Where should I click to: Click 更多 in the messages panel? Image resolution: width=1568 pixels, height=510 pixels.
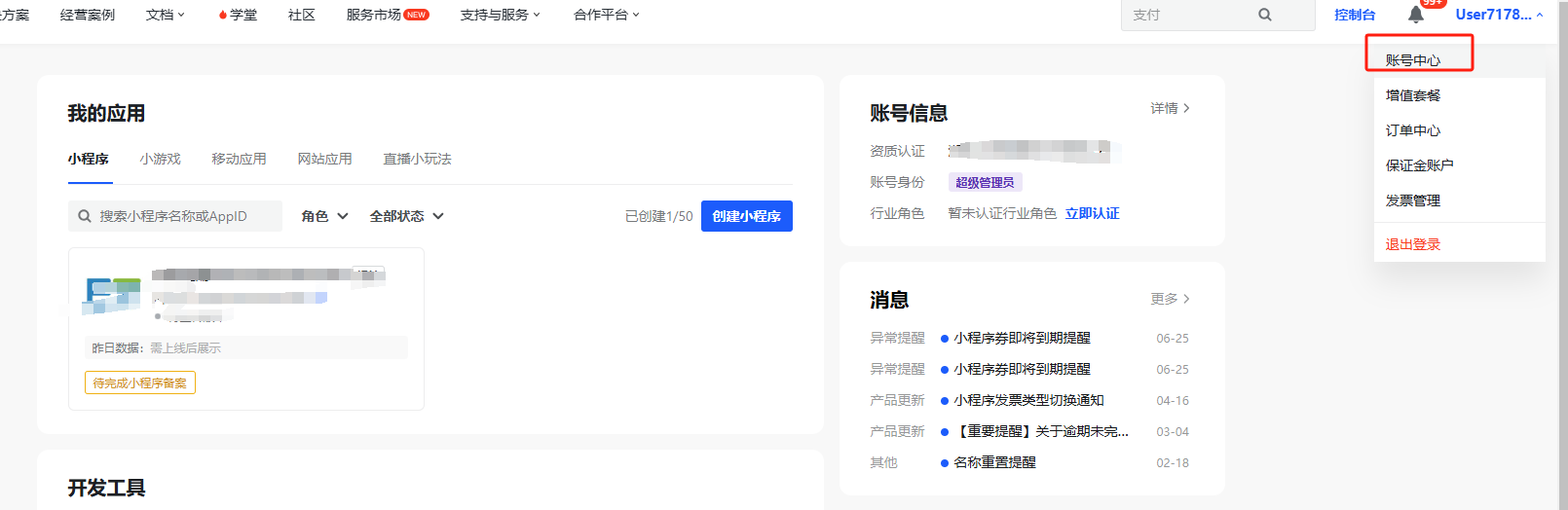click(x=1170, y=299)
